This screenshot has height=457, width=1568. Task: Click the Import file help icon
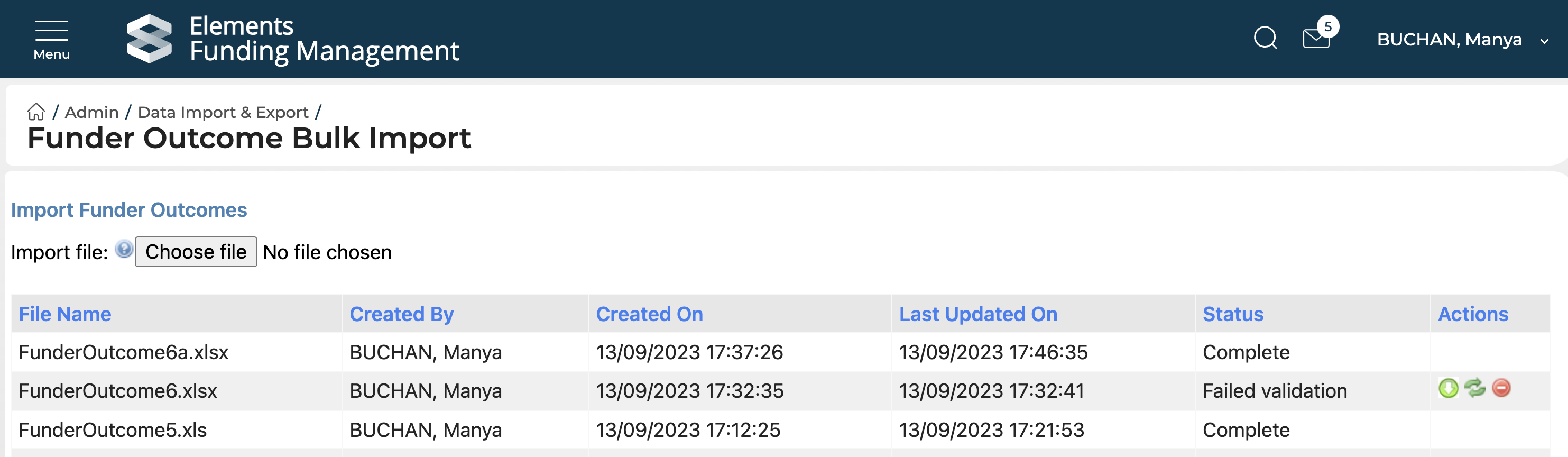point(124,250)
